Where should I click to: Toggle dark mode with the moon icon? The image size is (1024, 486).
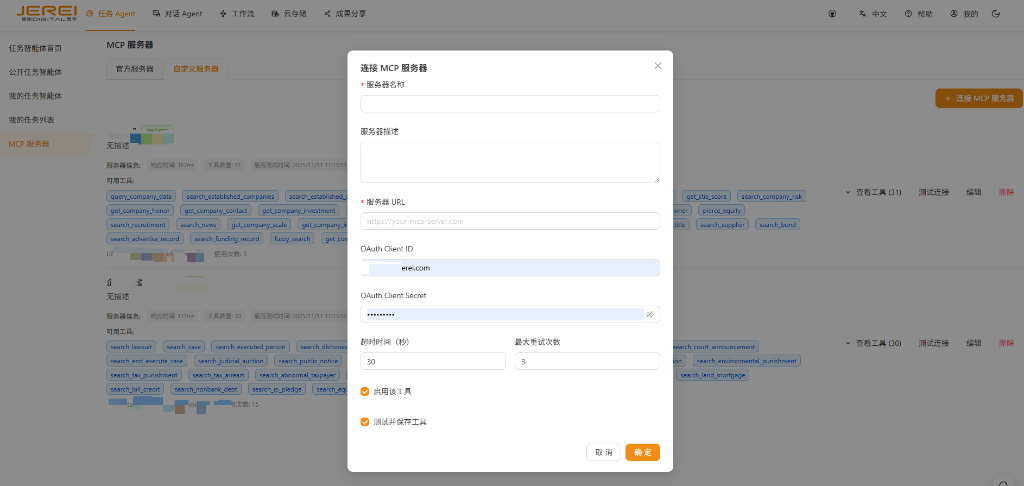point(995,14)
